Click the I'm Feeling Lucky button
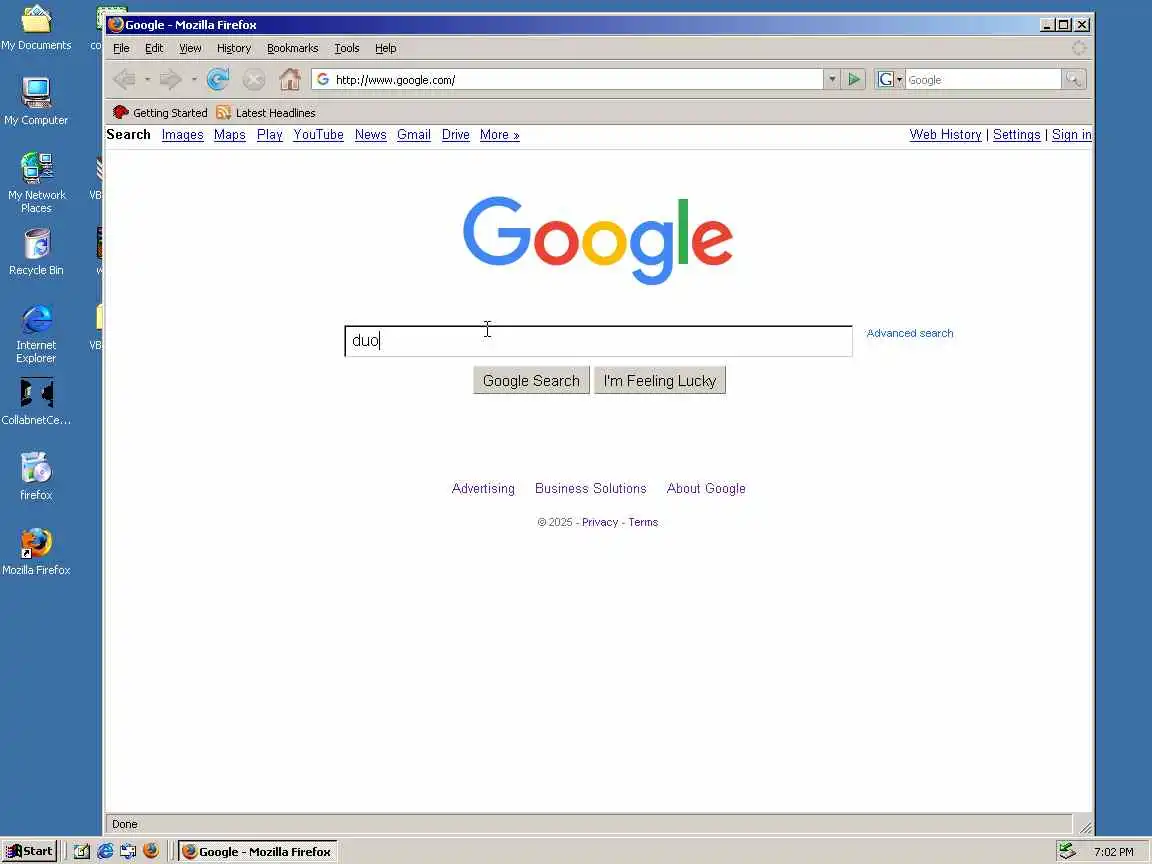Viewport: 1152px width, 864px height. (x=660, y=381)
